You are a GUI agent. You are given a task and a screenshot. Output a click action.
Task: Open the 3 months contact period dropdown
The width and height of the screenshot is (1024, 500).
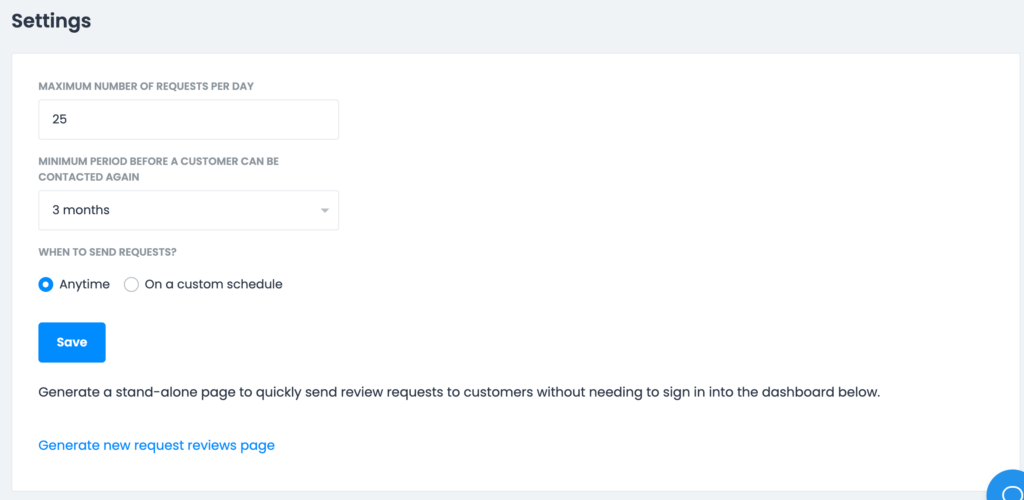point(189,210)
